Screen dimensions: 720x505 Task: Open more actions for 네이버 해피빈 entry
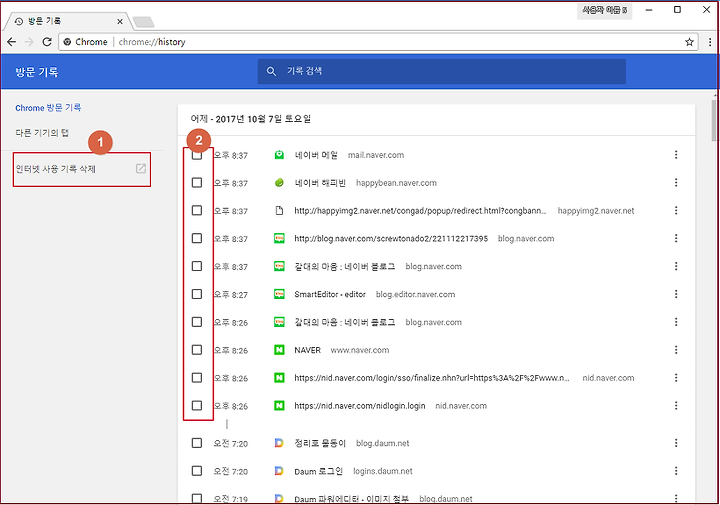coord(676,183)
